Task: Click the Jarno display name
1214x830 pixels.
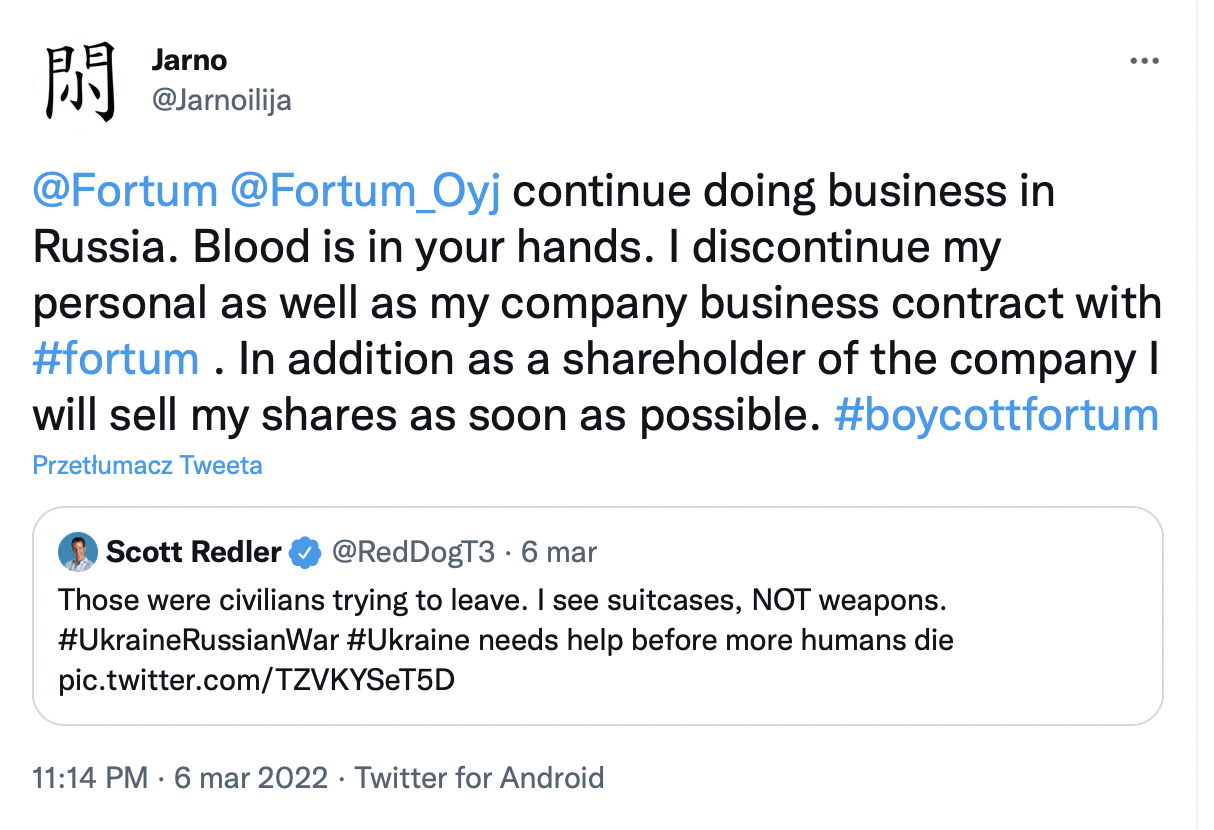Action: [x=189, y=60]
